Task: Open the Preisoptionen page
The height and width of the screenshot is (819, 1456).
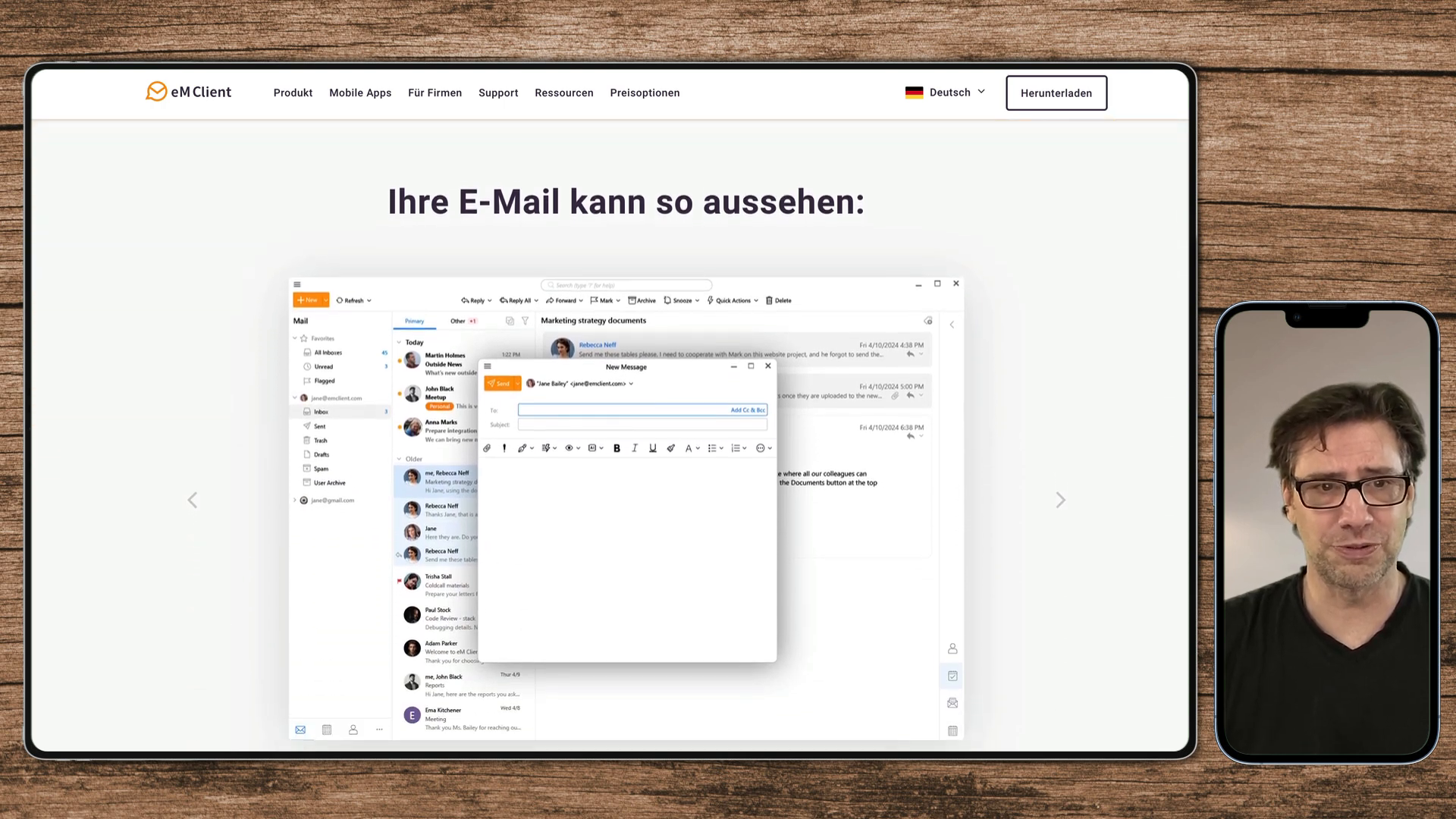Action: click(x=645, y=93)
